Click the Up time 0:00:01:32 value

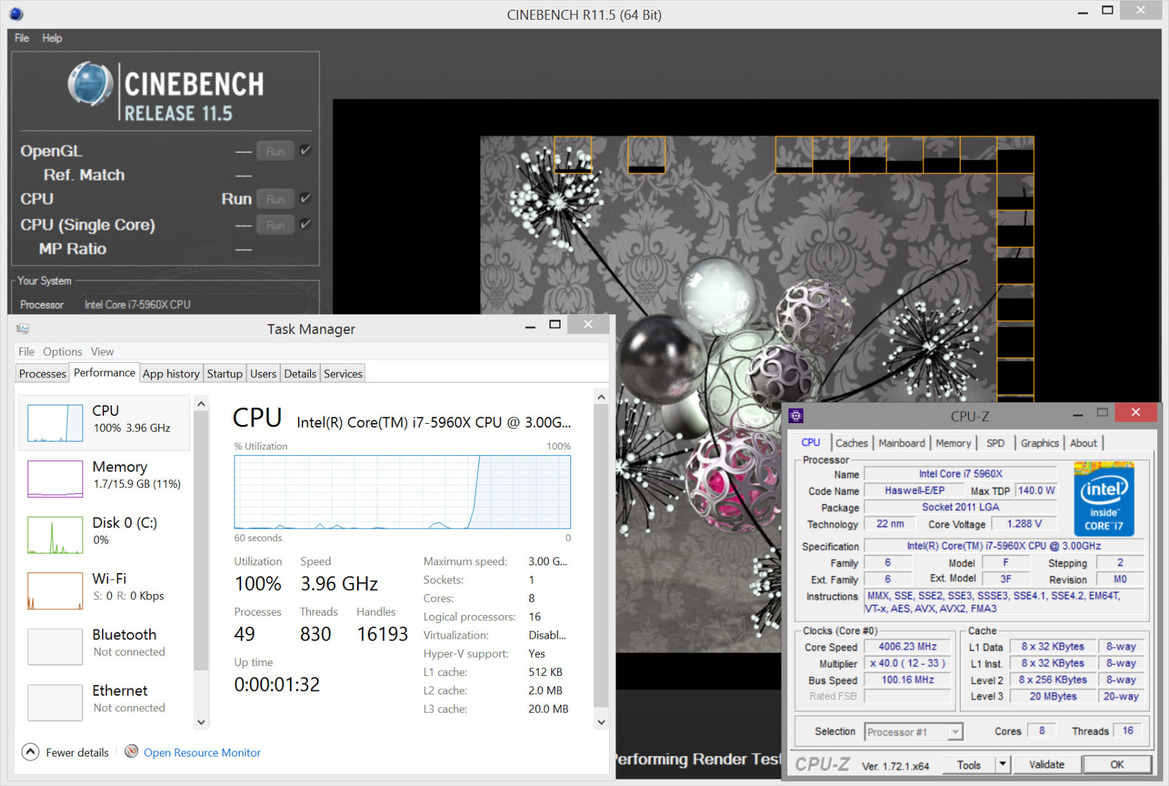click(x=277, y=685)
